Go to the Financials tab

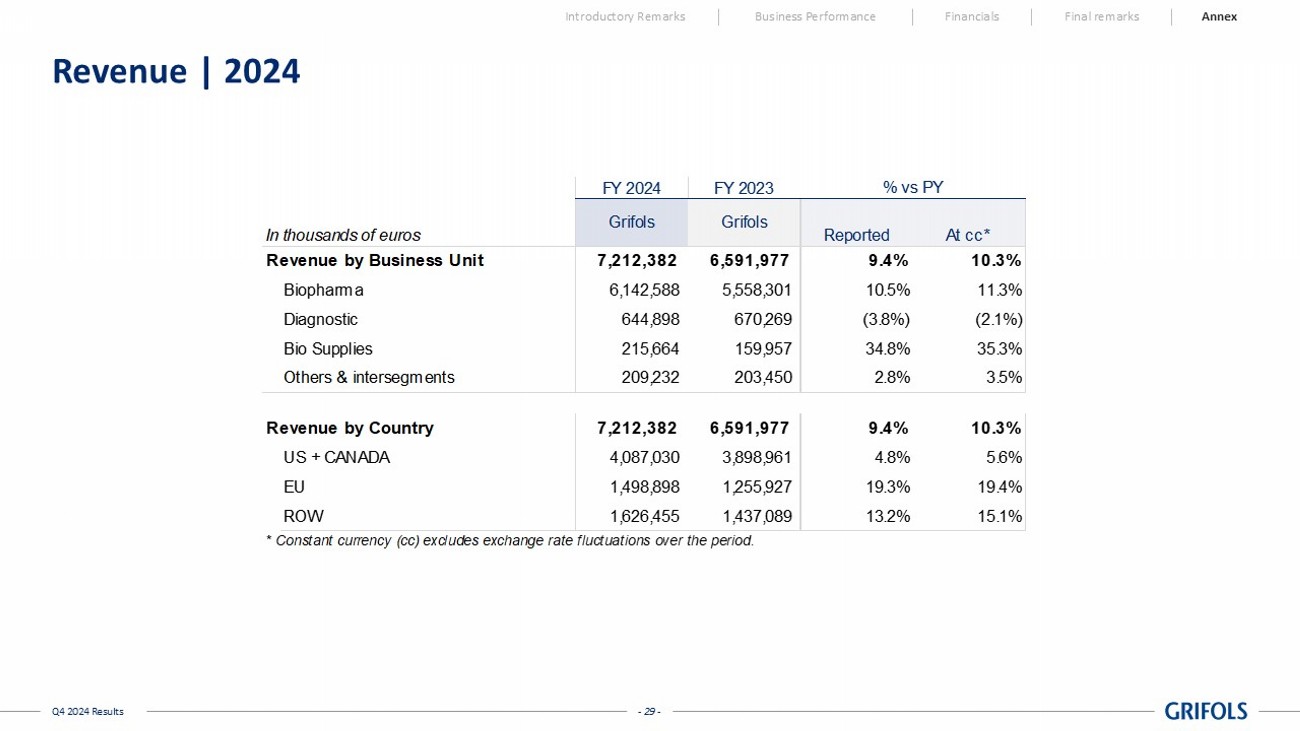(971, 17)
